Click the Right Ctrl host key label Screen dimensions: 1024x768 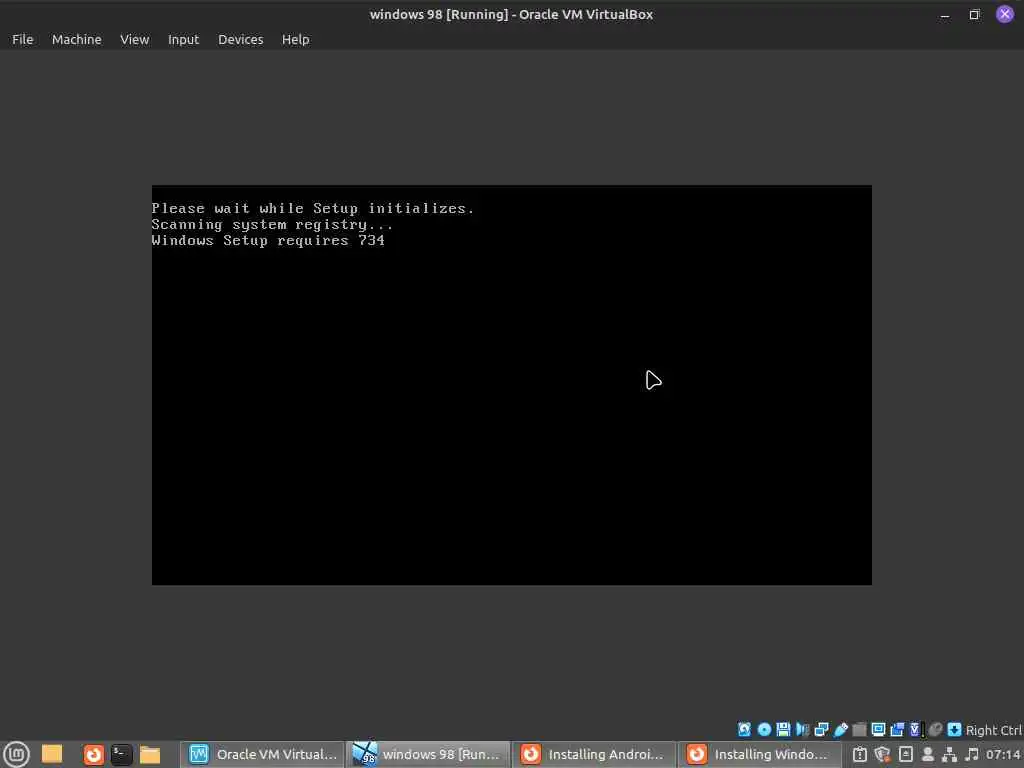994,730
